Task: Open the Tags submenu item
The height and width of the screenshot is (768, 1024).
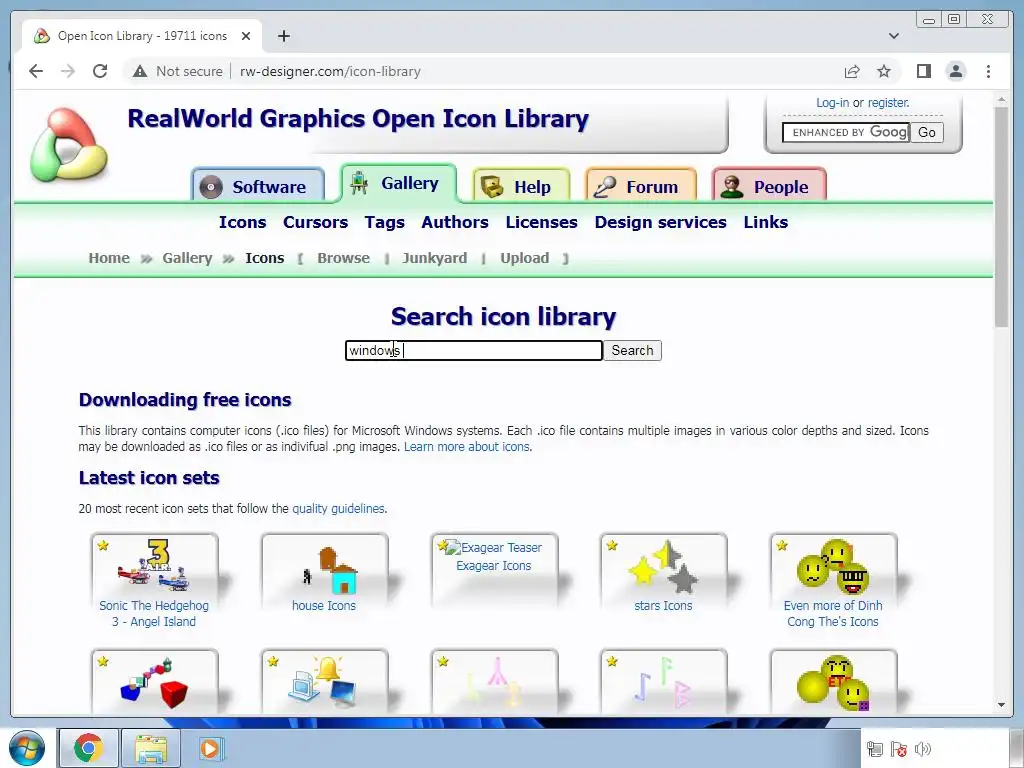Action: click(385, 222)
